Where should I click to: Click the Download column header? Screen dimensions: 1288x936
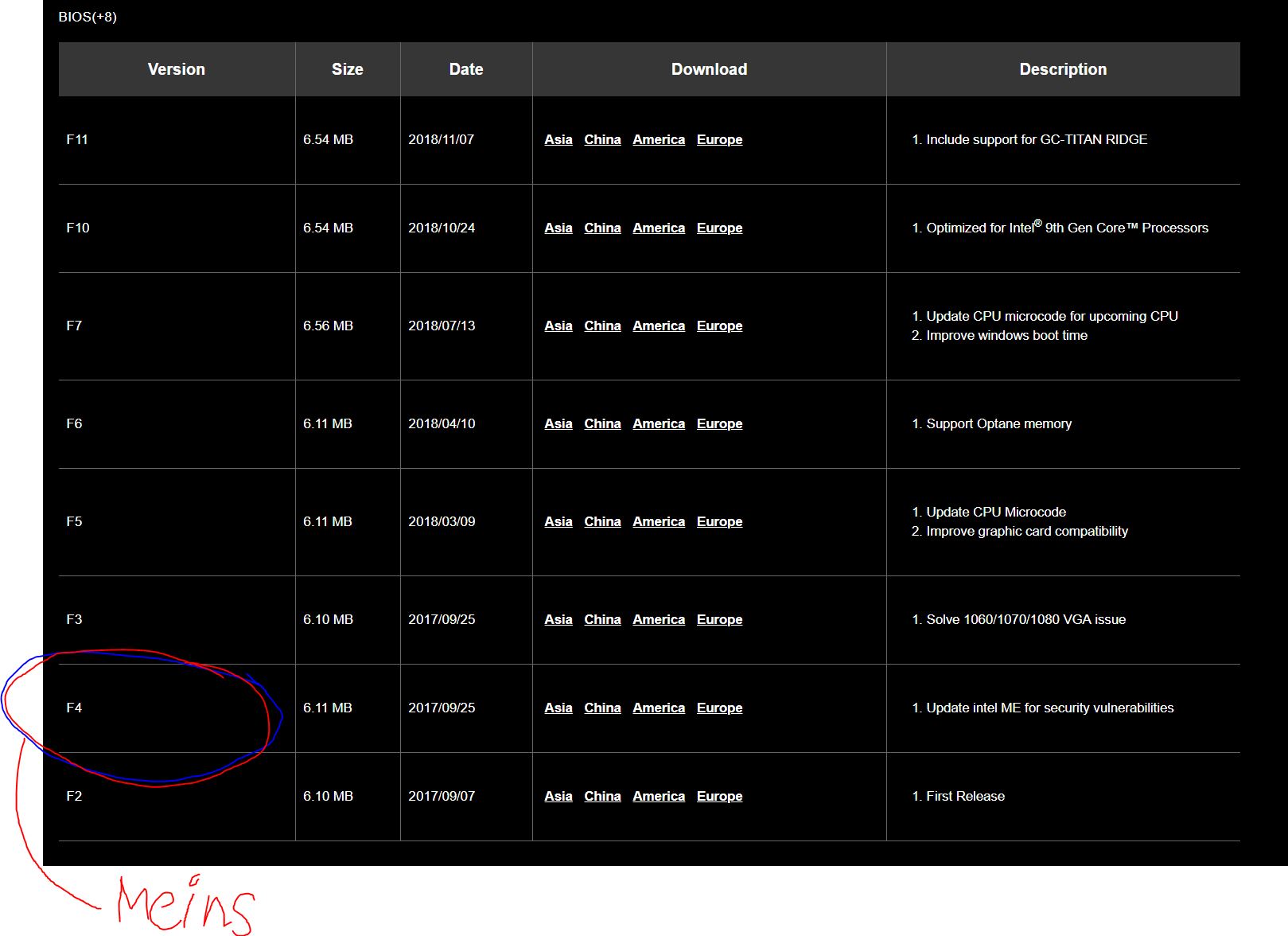[710, 69]
